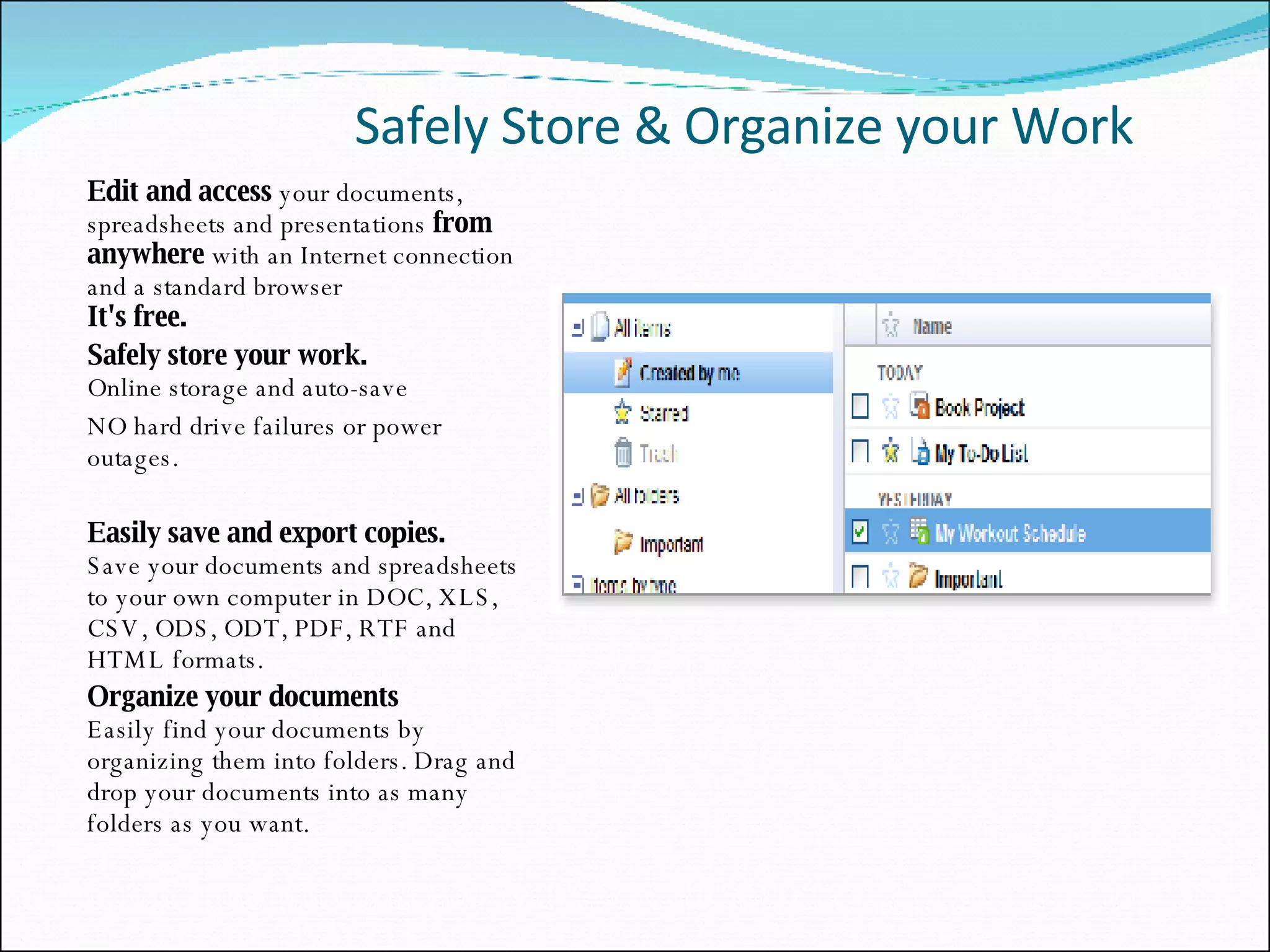The image size is (1270, 952).
Task: Unstar My To-Do List yellow star
Action: [x=890, y=451]
